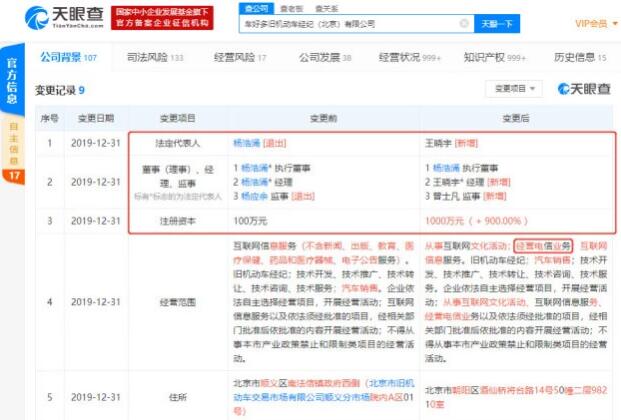Open the 历史信息 tab
Viewport: 621px width, 420px height.
580,57
